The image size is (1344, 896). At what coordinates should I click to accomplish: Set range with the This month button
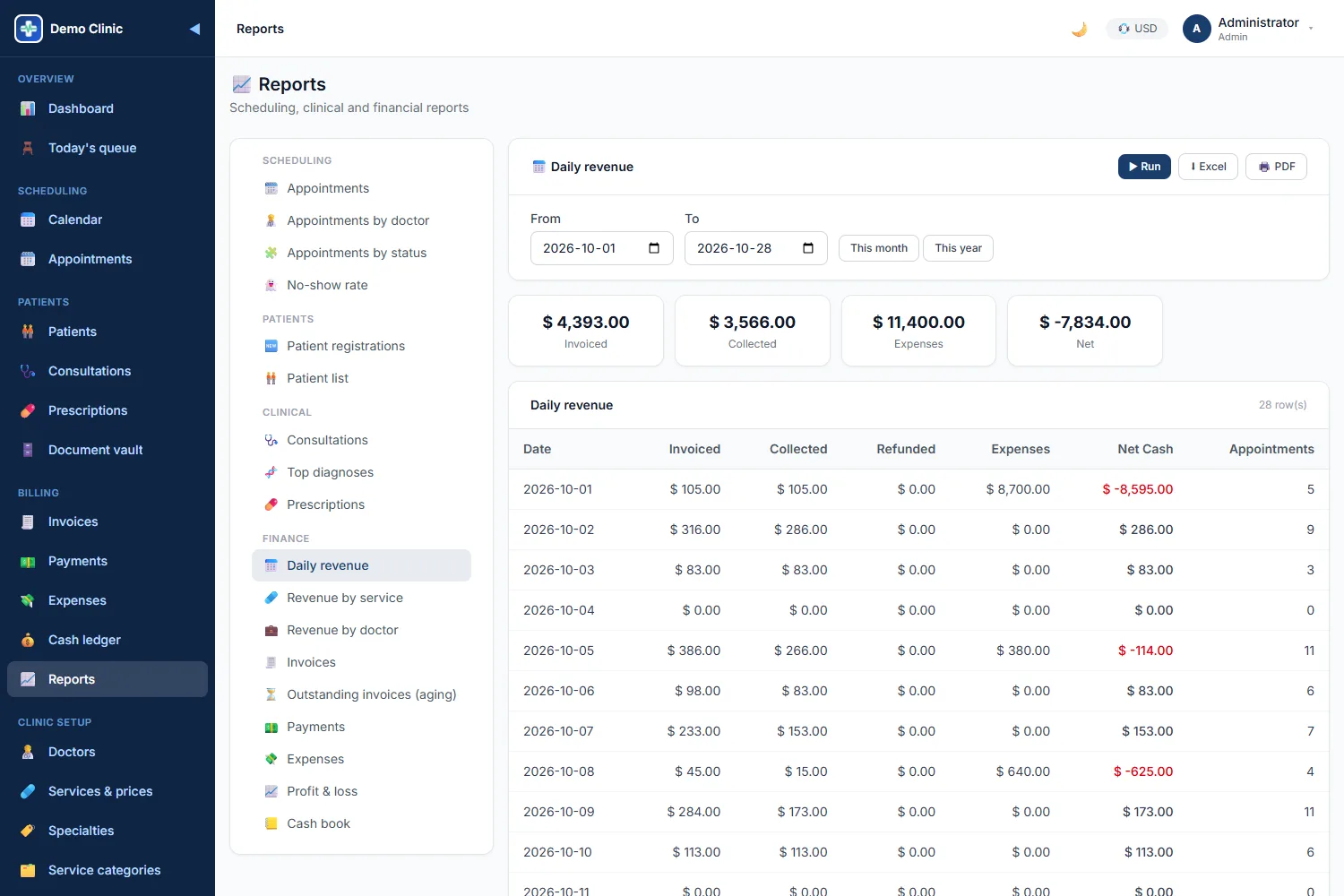879,248
